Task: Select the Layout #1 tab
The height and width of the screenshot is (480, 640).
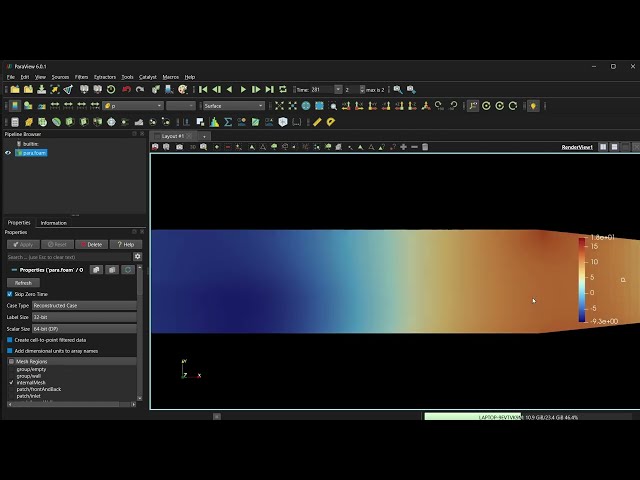Action: click(173, 136)
